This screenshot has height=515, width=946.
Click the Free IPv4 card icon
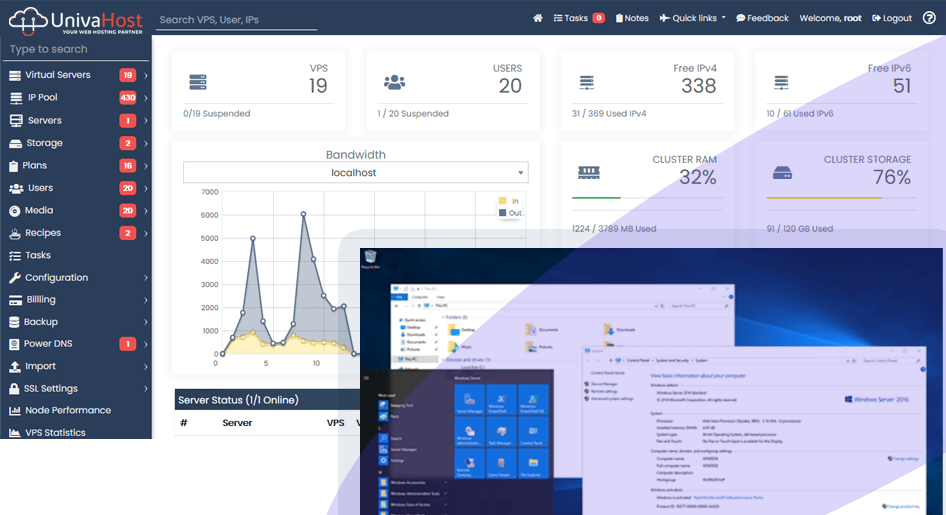pos(586,83)
